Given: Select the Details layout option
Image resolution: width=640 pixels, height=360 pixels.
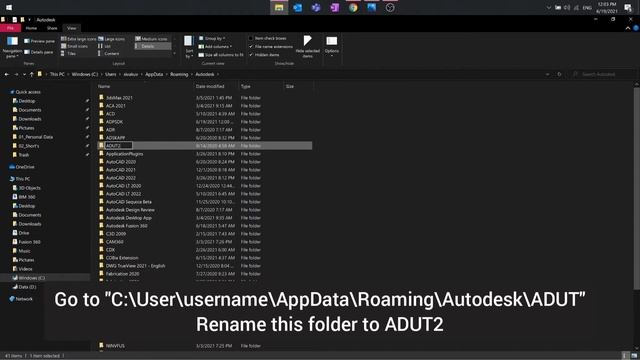Looking at the screenshot, I should [153, 46].
